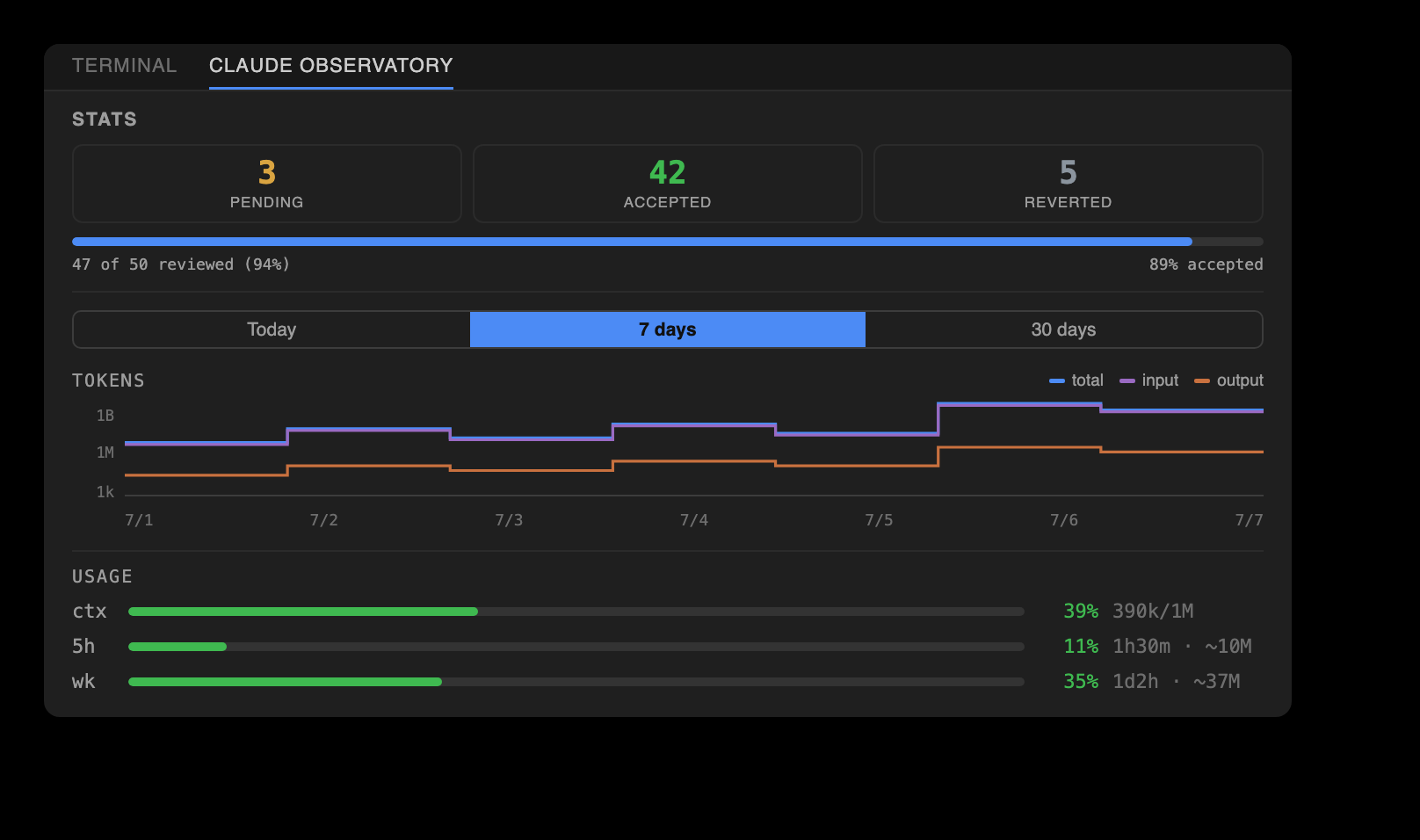Click the "1h30m · ~10M" value
The width and height of the screenshot is (1420, 840).
tap(1182, 647)
